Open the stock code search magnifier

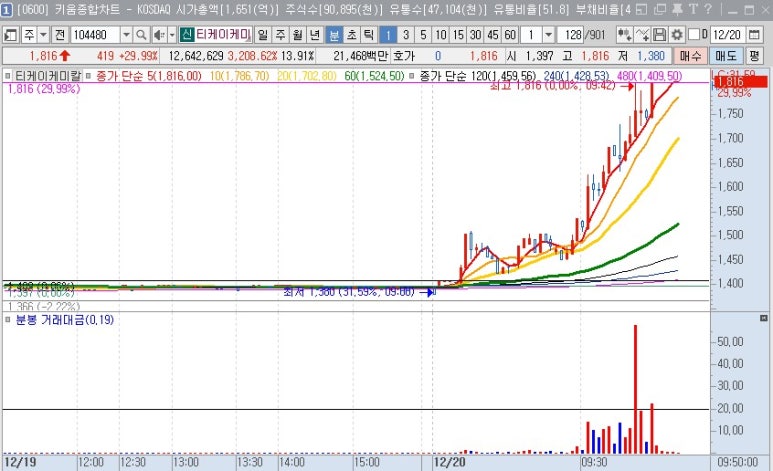(x=141, y=35)
